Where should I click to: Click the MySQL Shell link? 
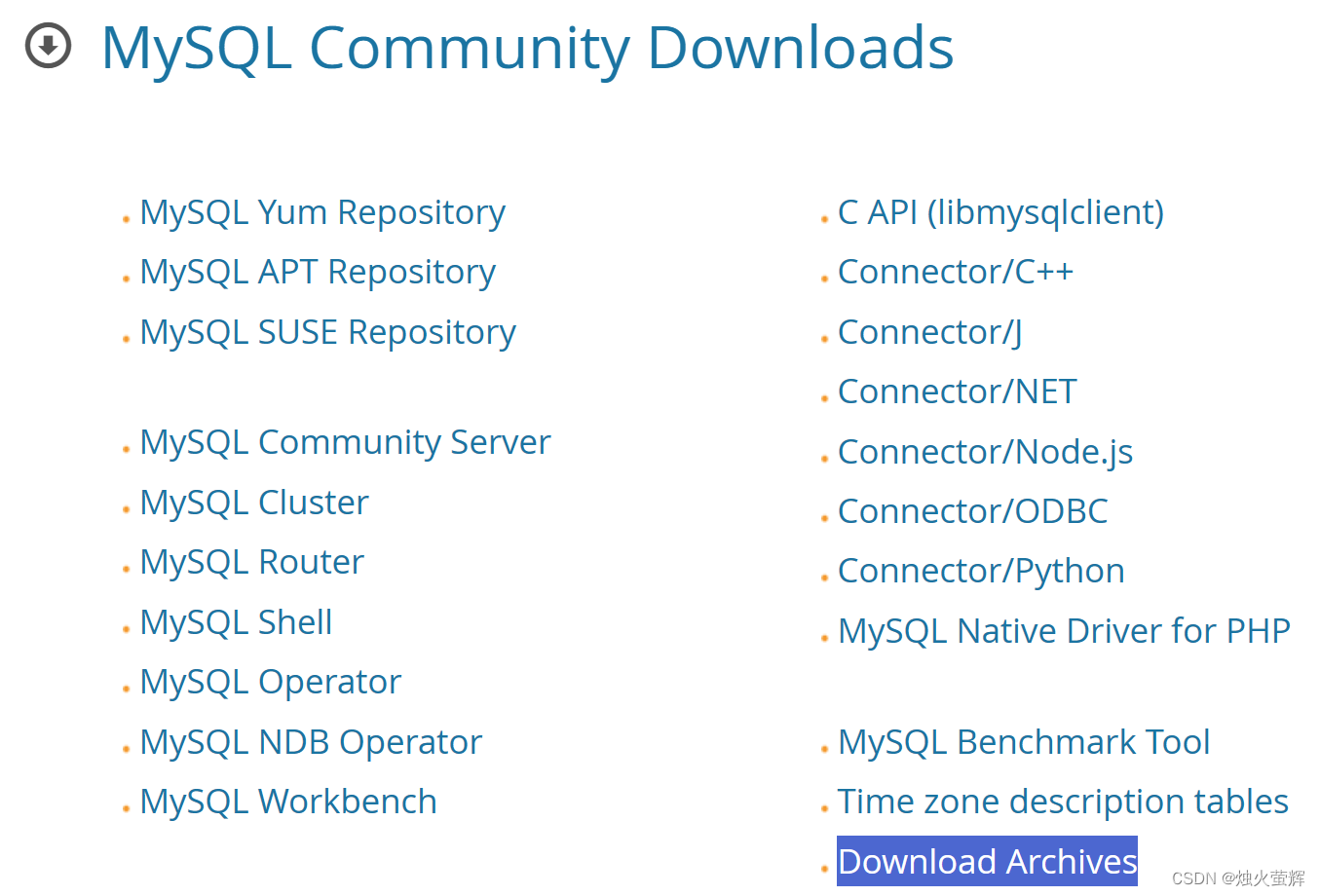[237, 622]
